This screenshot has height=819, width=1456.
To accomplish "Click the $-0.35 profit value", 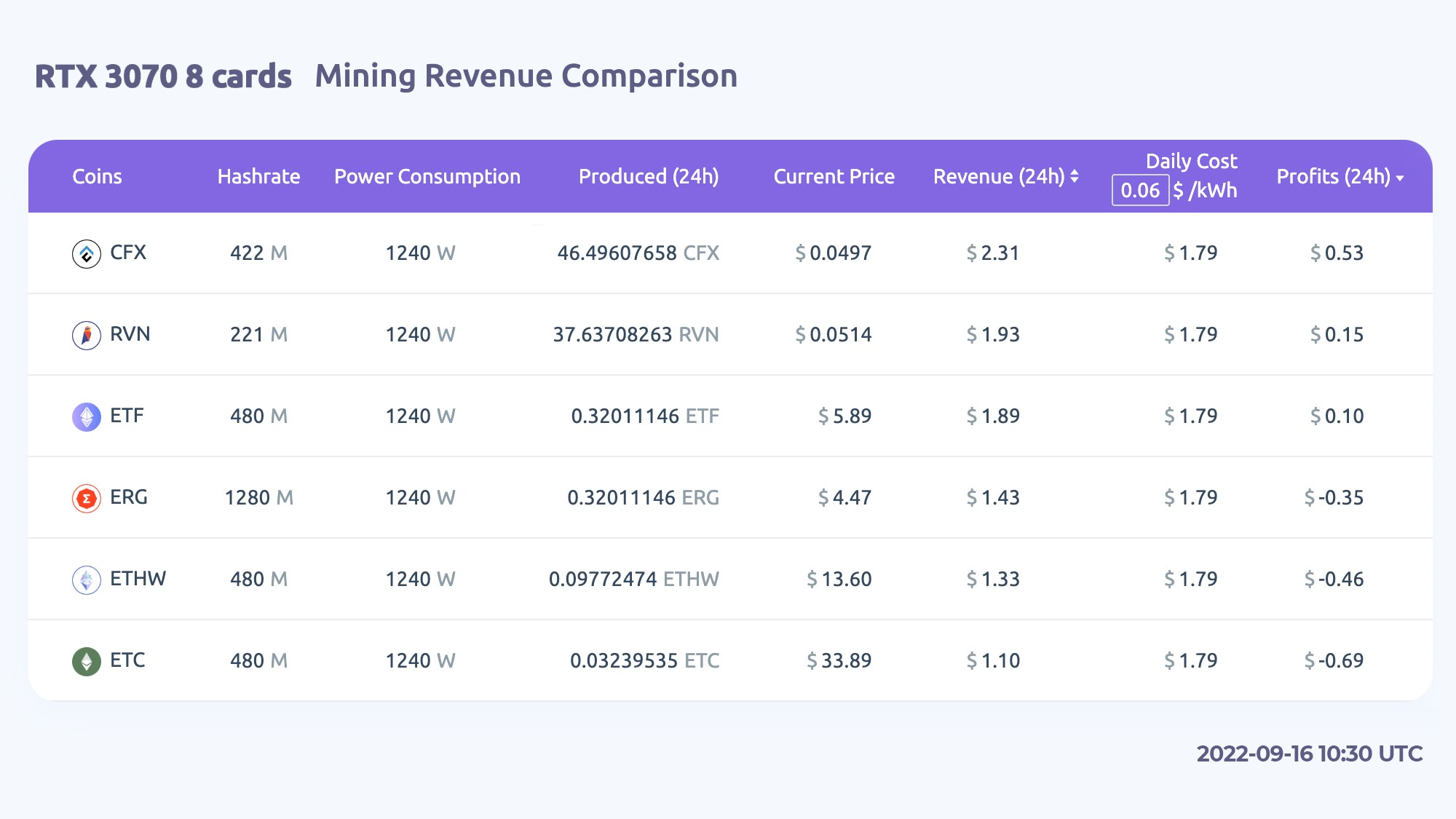I will point(1334,497).
